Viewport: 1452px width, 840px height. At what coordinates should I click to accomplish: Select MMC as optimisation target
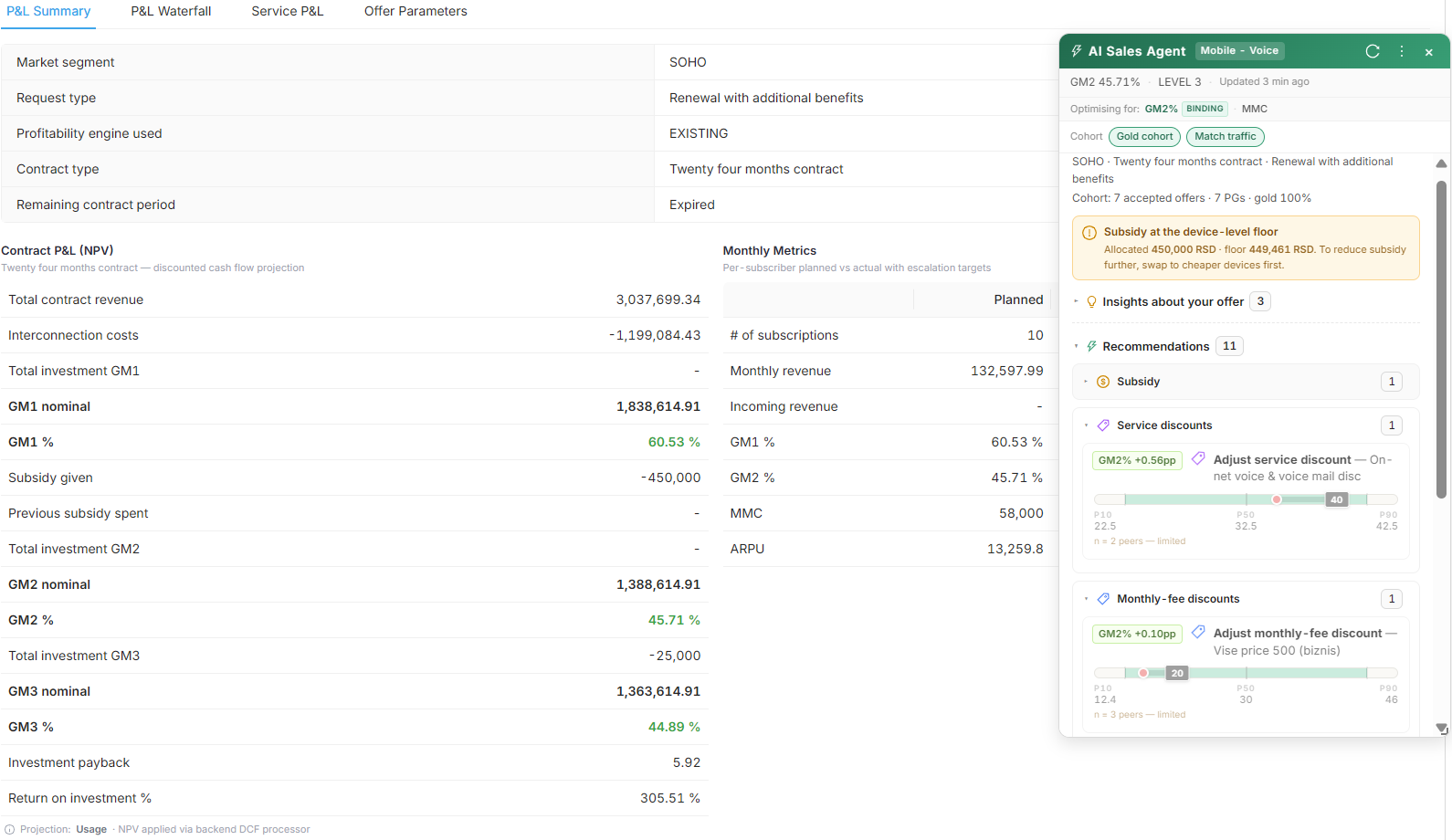click(1255, 109)
